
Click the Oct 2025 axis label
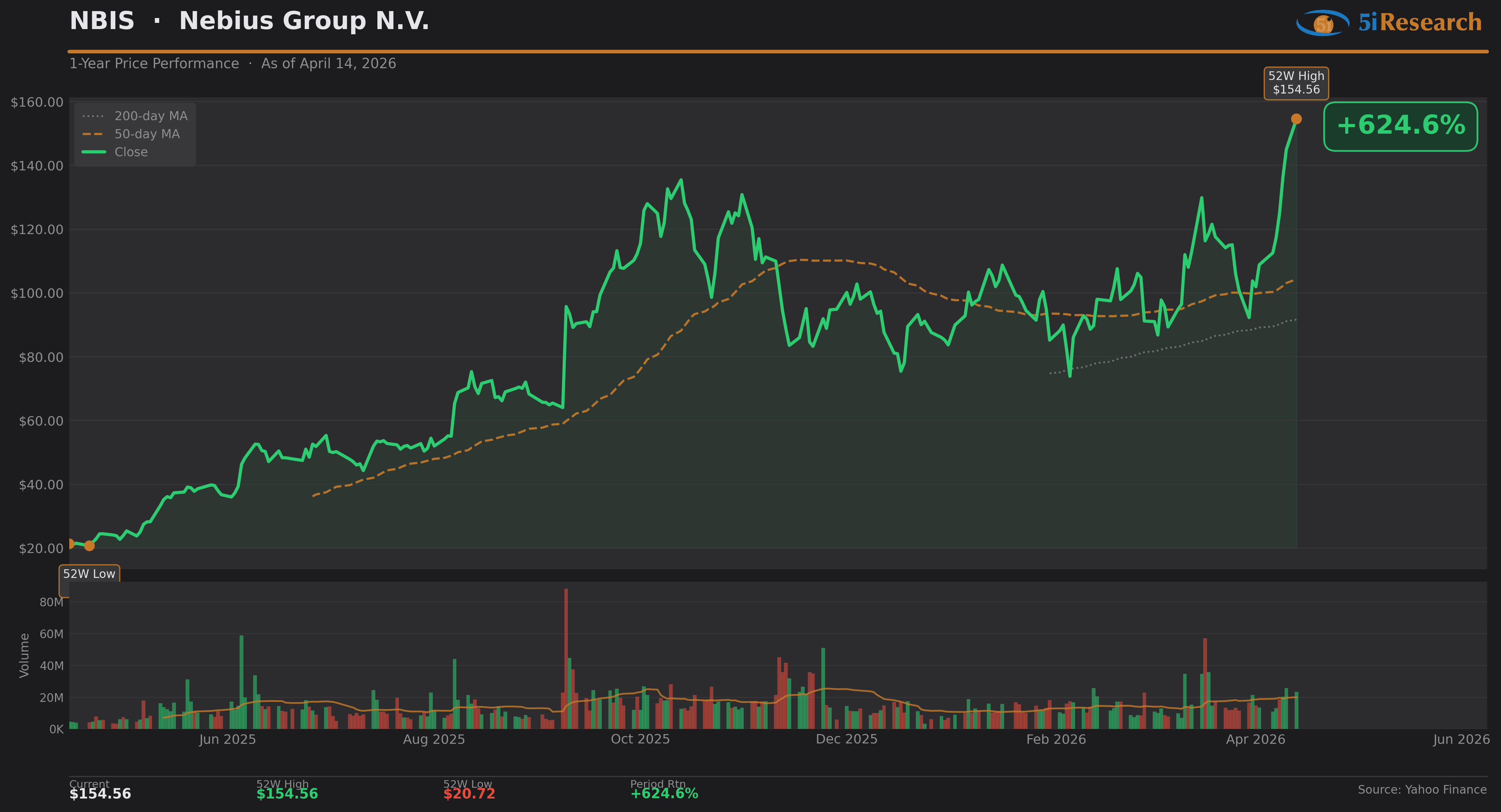[640, 739]
